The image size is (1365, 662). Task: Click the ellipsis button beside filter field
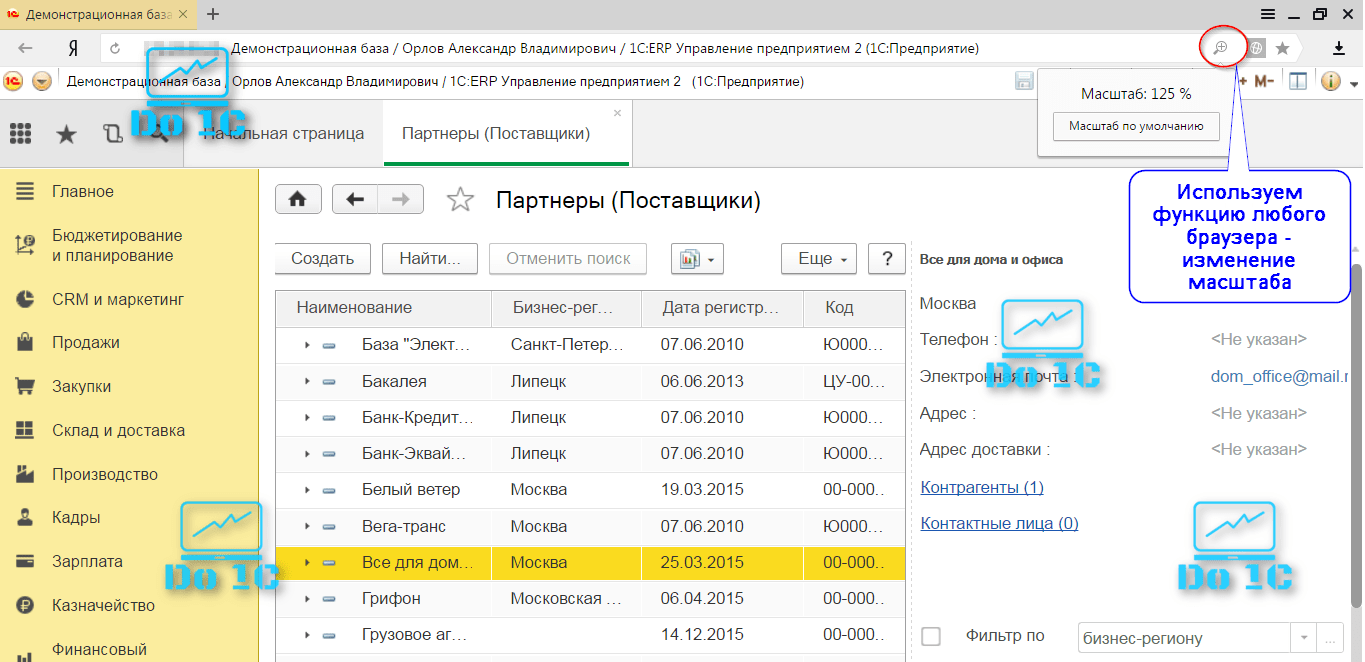tap(1329, 637)
